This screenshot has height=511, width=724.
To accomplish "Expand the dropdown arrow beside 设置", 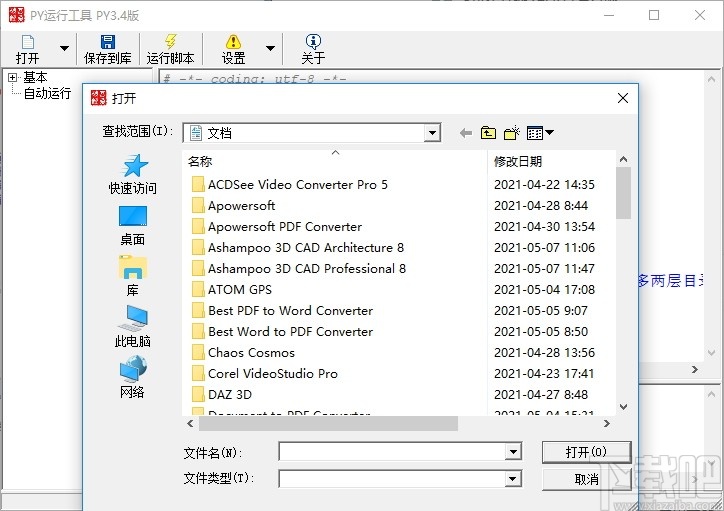I will (271, 48).
